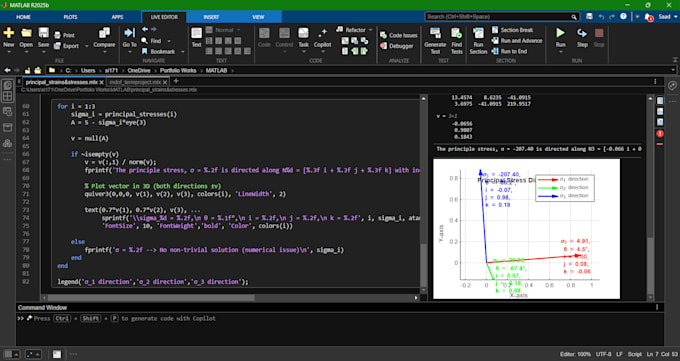
Task: Expand the Save button dropdown arrow
Action: [43, 52]
